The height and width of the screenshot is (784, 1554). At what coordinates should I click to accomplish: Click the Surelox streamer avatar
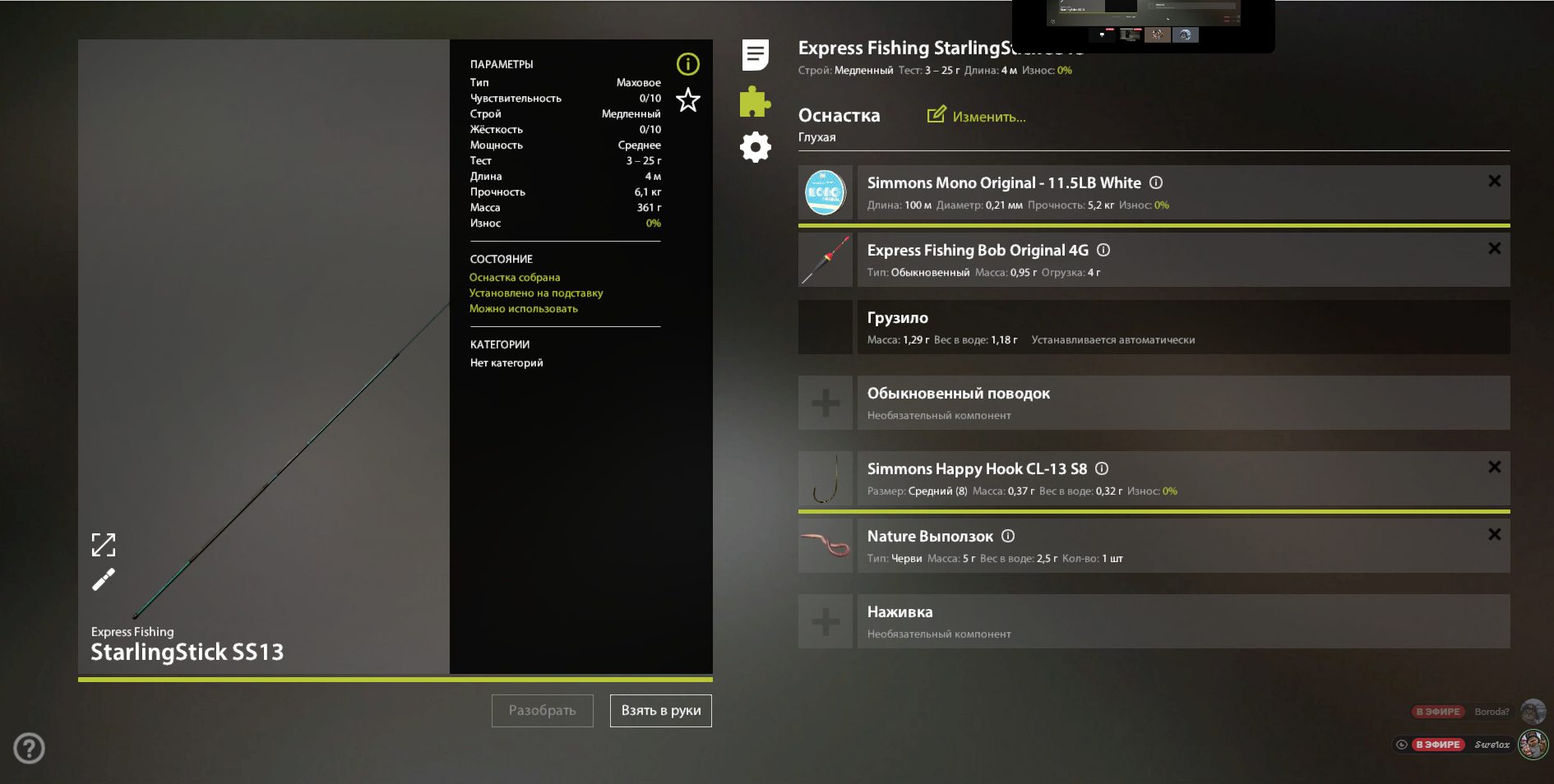pos(1533,745)
